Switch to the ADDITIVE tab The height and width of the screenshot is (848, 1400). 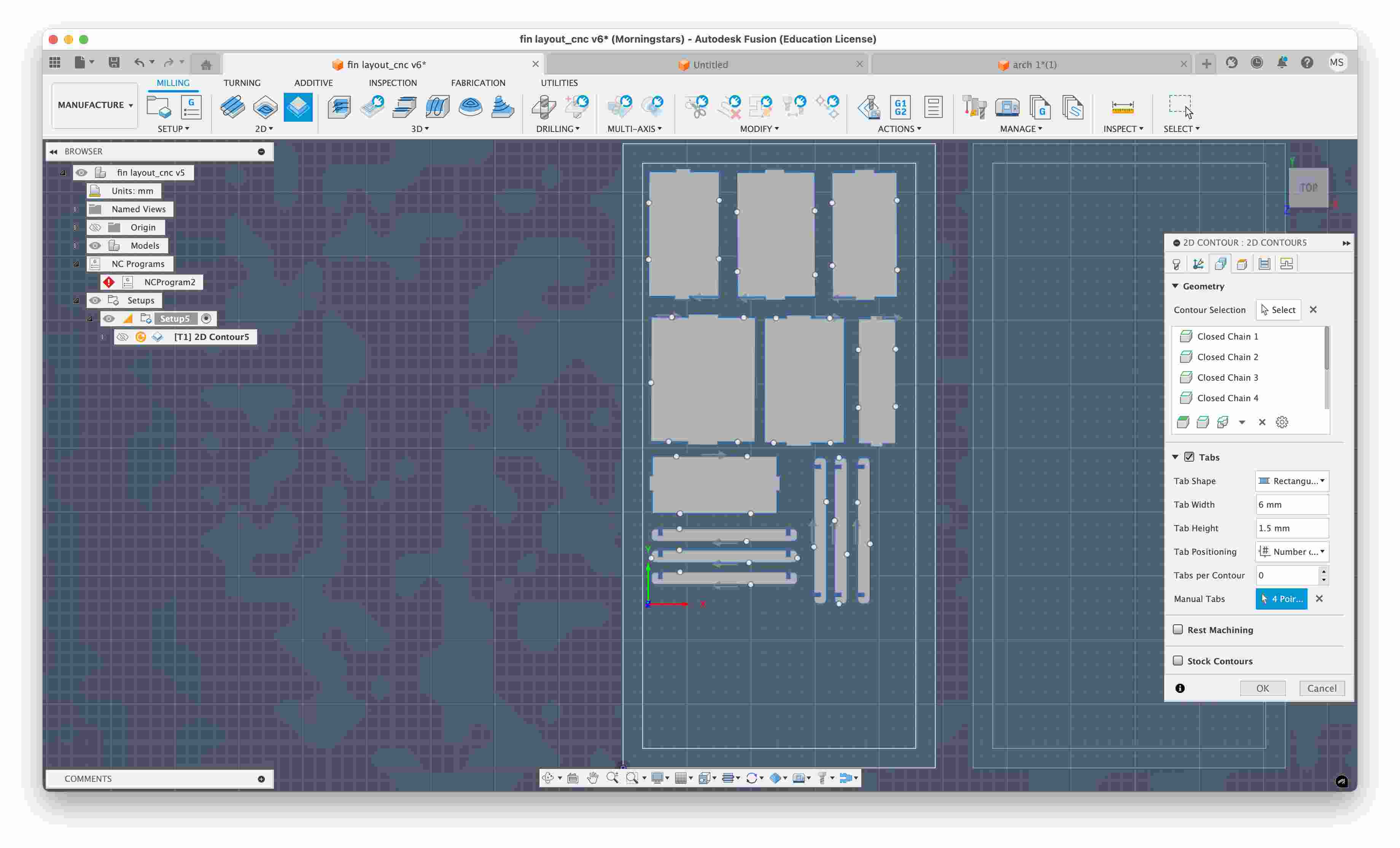coord(313,83)
